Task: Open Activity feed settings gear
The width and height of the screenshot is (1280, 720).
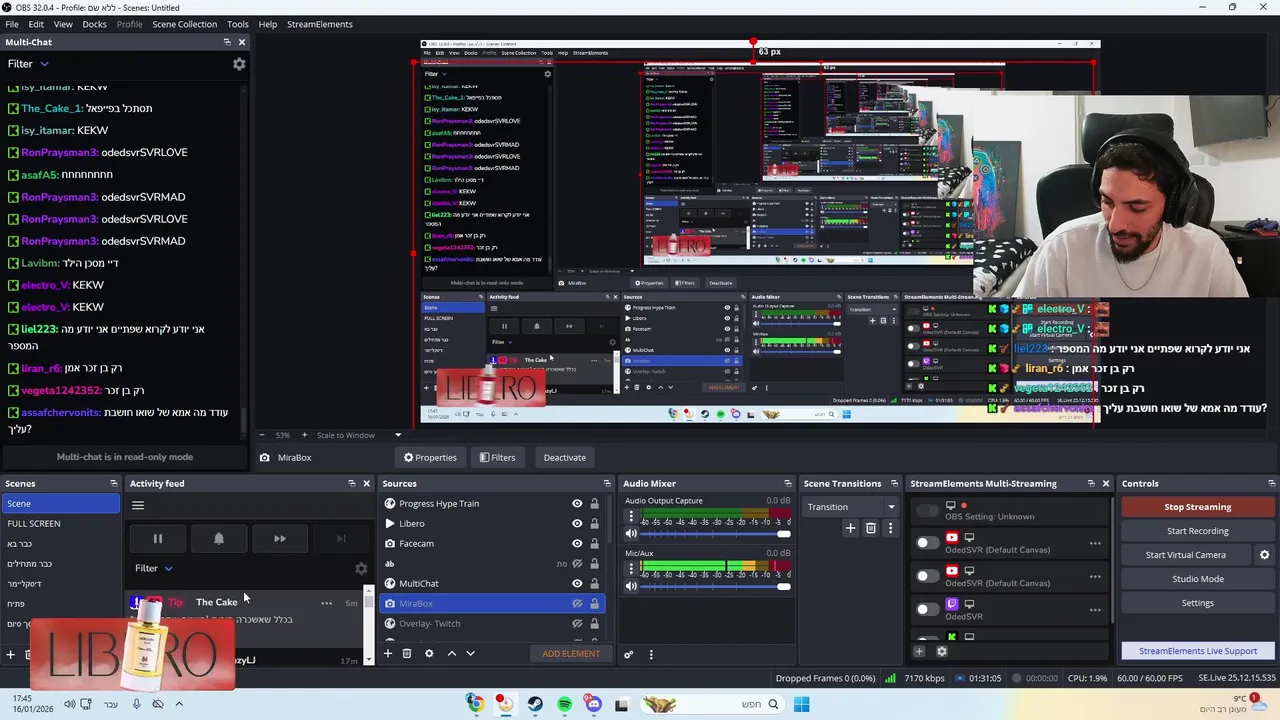Action: pyautogui.click(x=361, y=568)
